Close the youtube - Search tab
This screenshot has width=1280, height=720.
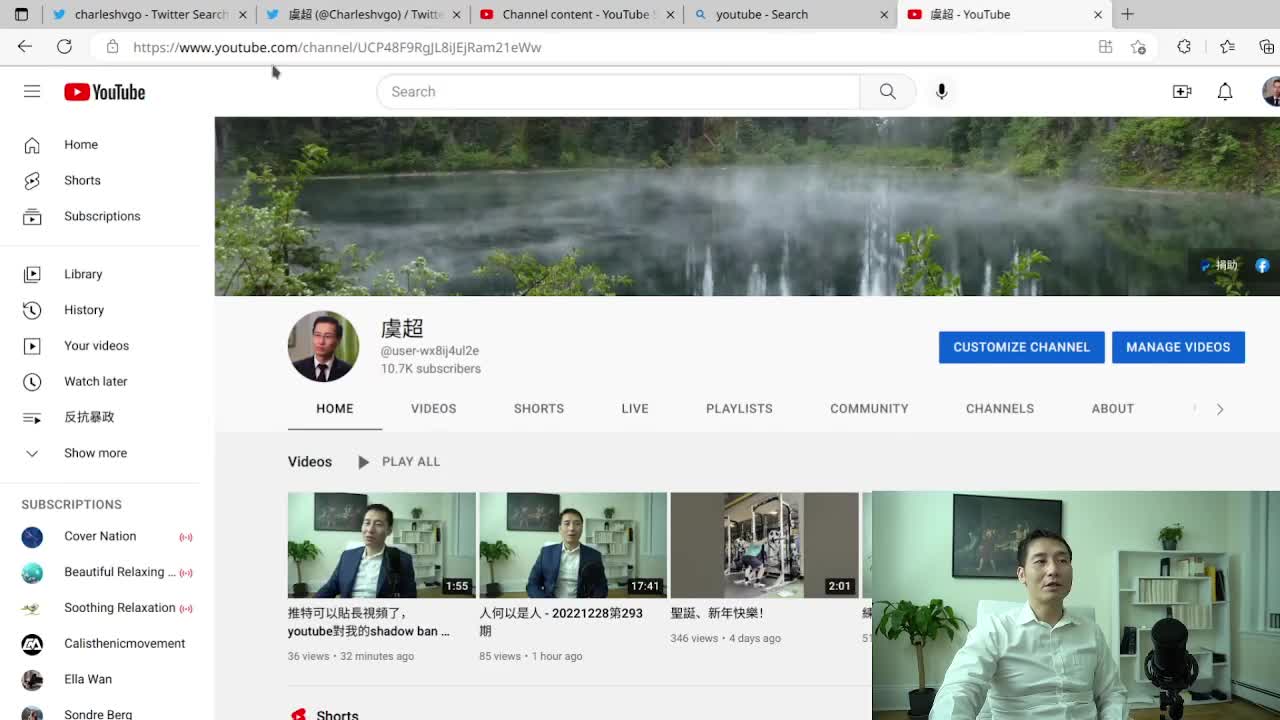(884, 14)
